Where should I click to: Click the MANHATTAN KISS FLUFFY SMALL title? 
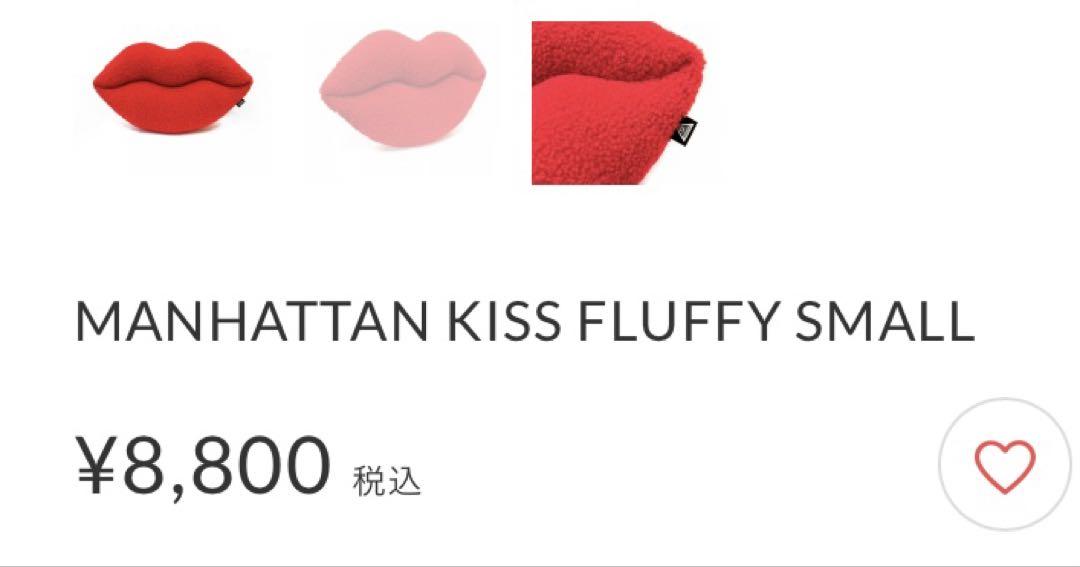pyautogui.click(x=524, y=321)
